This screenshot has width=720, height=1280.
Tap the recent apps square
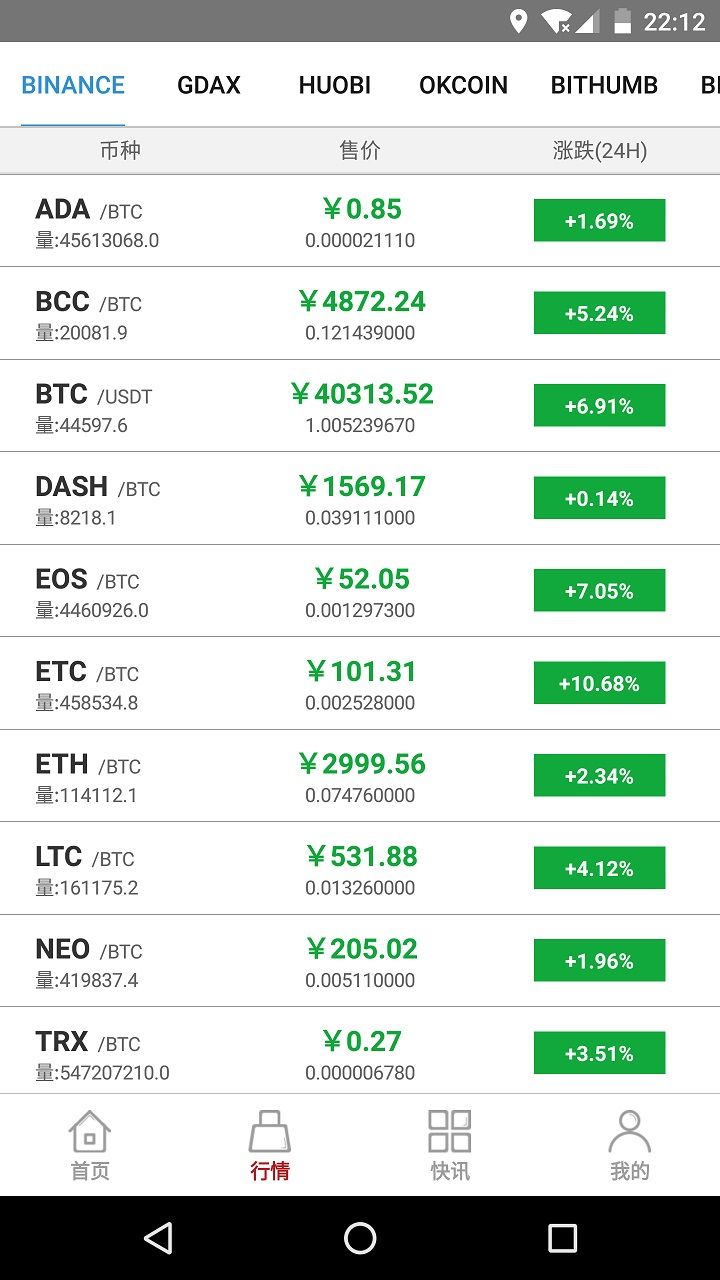[563, 1238]
